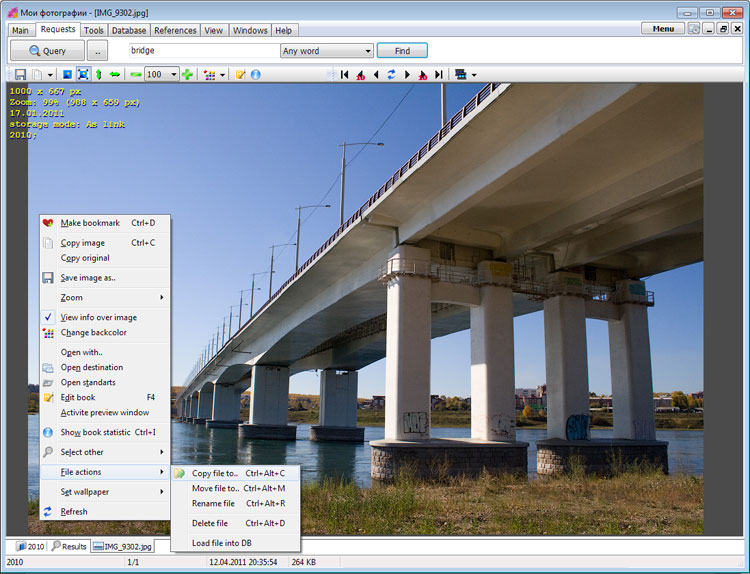Click the copy image toolbar icon
The height and width of the screenshot is (574, 750).
click(x=37, y=75)
